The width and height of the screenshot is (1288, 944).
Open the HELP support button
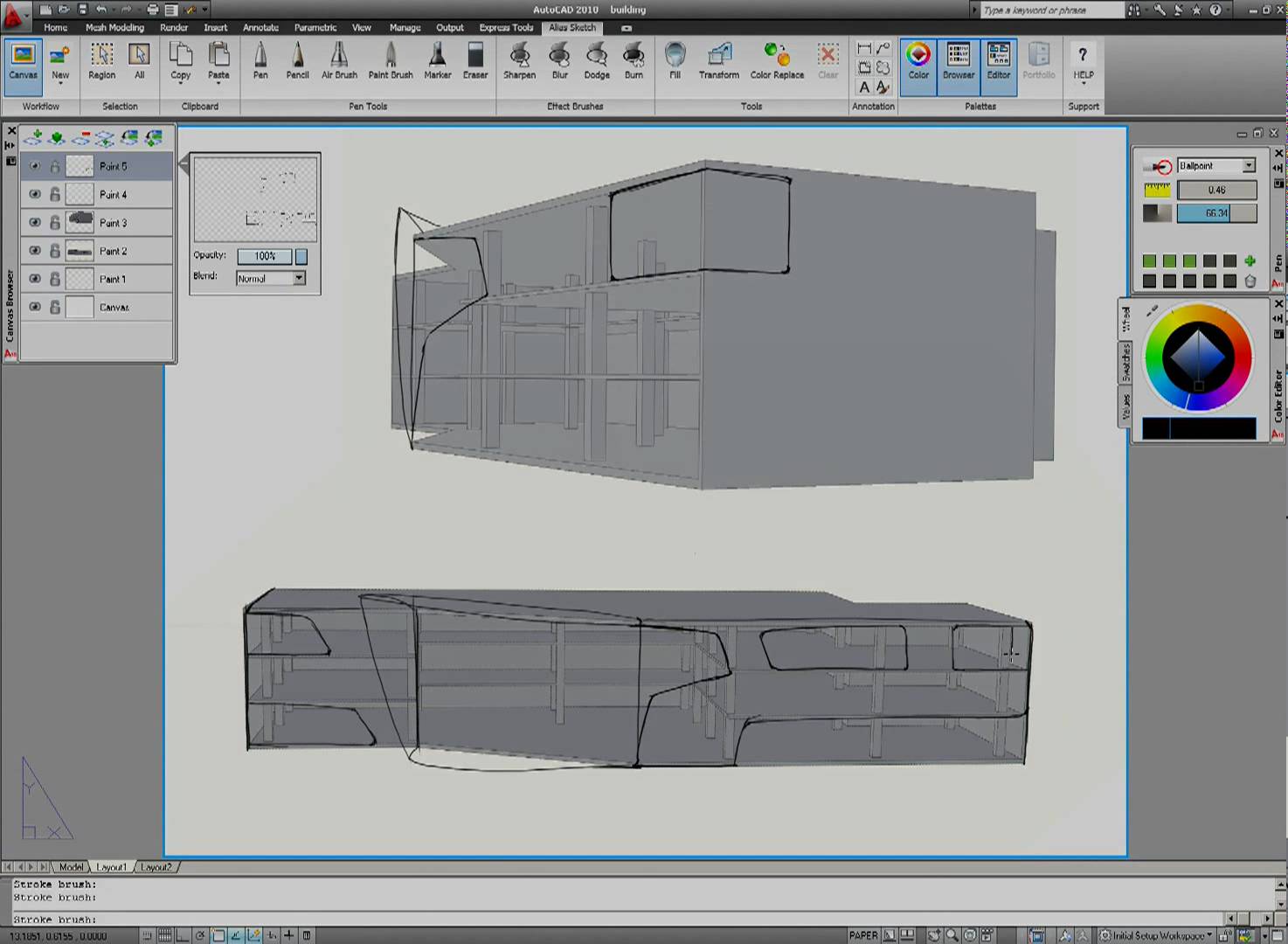(x=1083, y=62)
